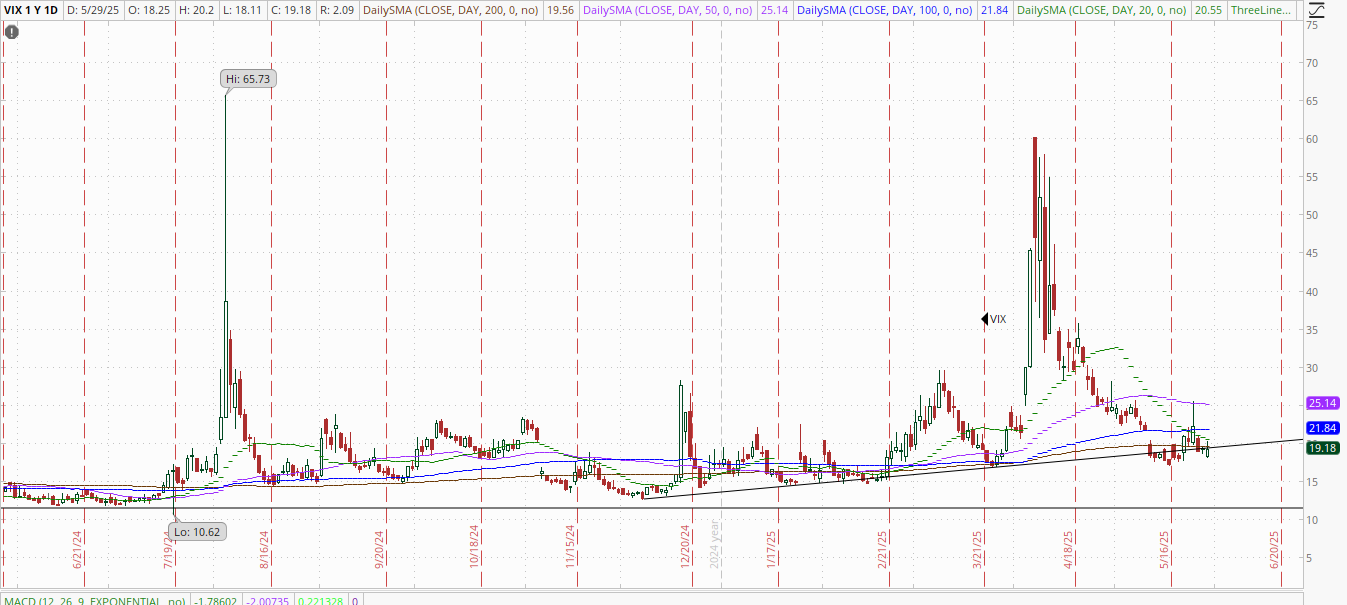Click the 4/18/25 expiration date marker
The image size is (1347, 605).
coord(1069,549)
